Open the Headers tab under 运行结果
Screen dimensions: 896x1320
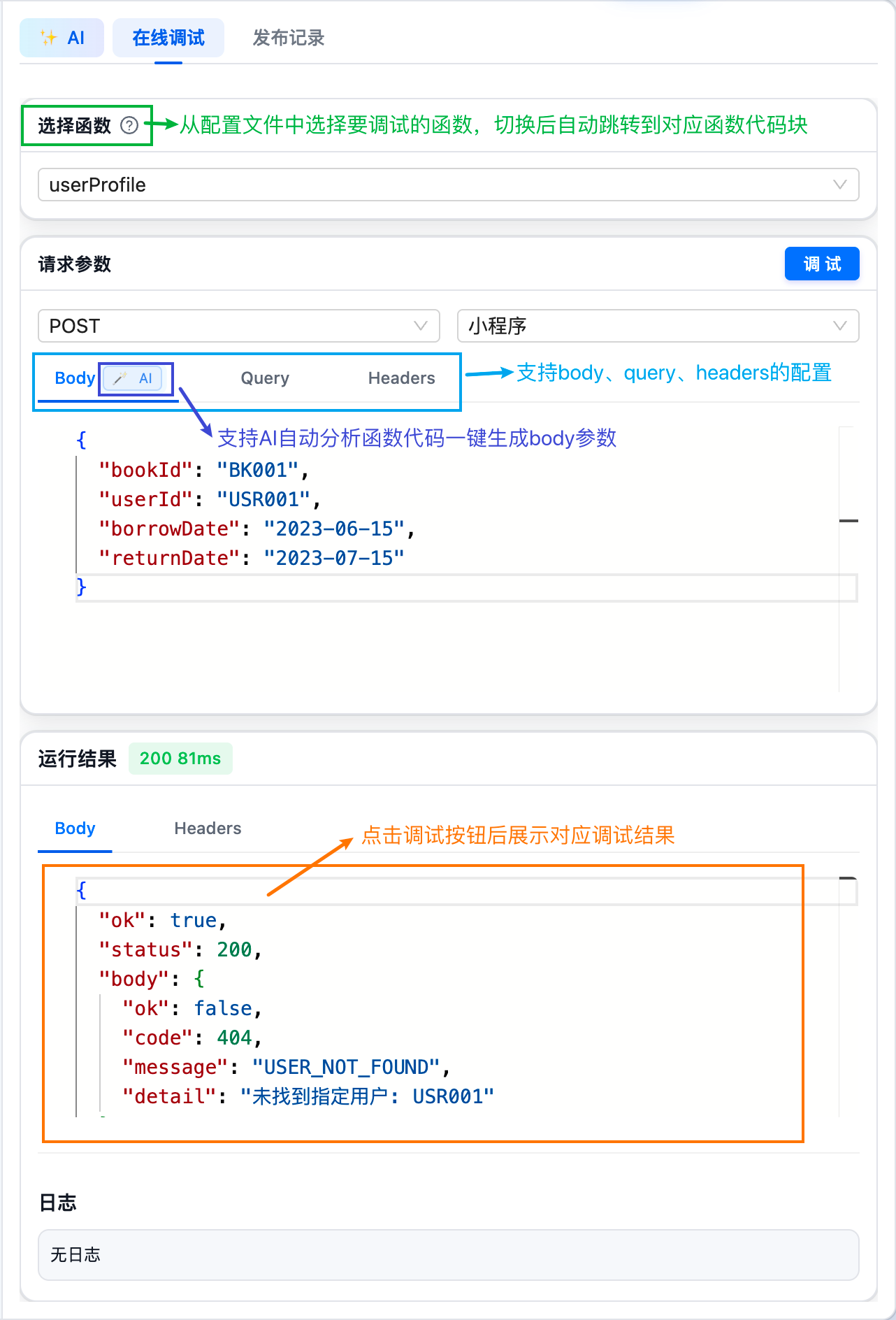pyautogui.click(x=208, y=828)
